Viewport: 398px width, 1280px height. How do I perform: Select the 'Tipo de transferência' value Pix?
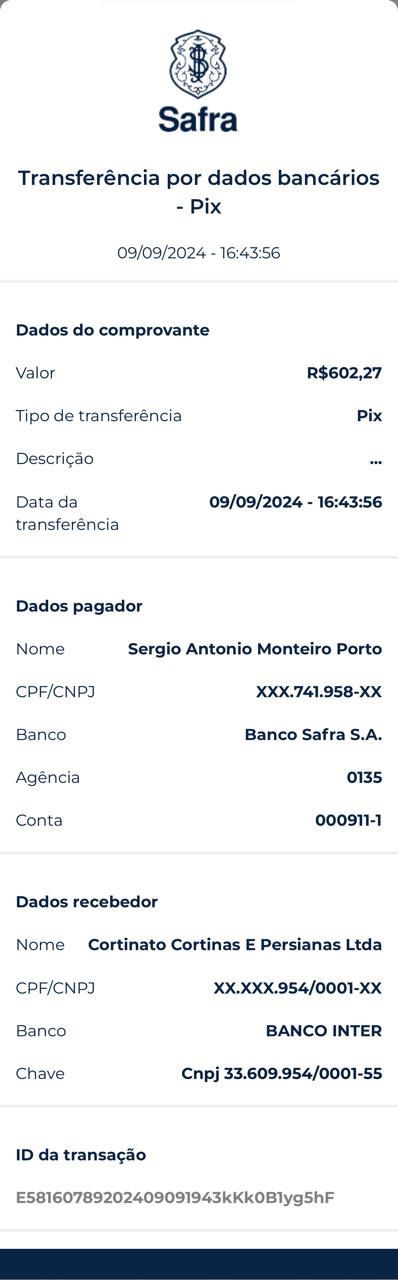[x=369, y=416]
